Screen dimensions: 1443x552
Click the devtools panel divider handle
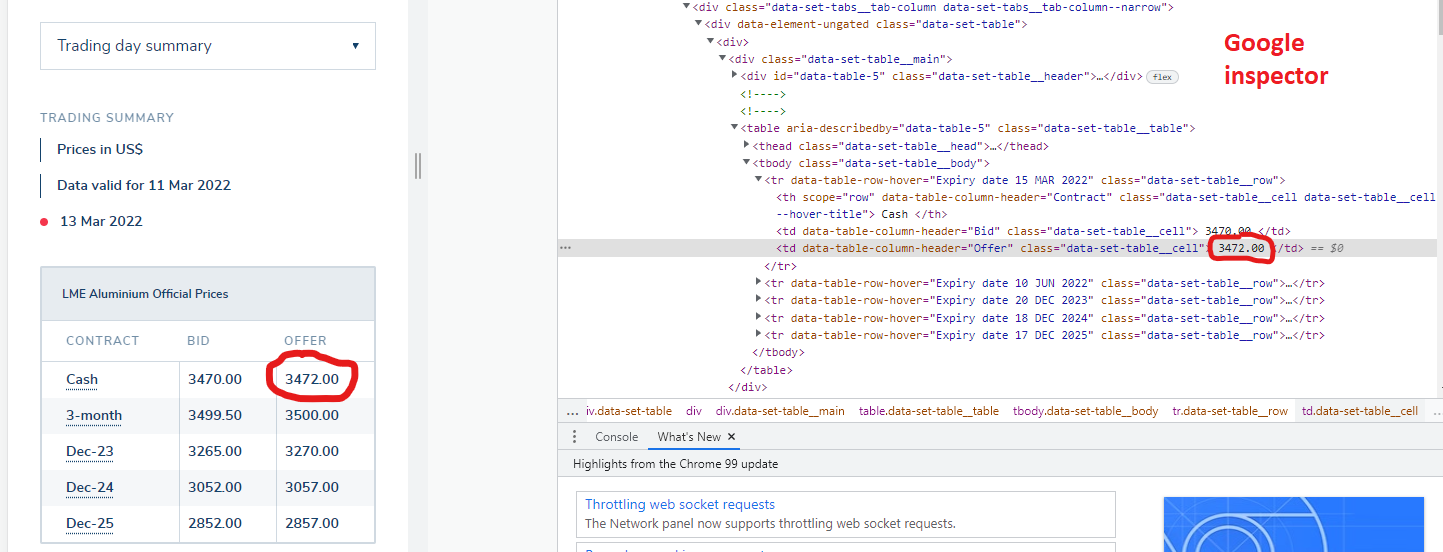(x=418, y=166)
